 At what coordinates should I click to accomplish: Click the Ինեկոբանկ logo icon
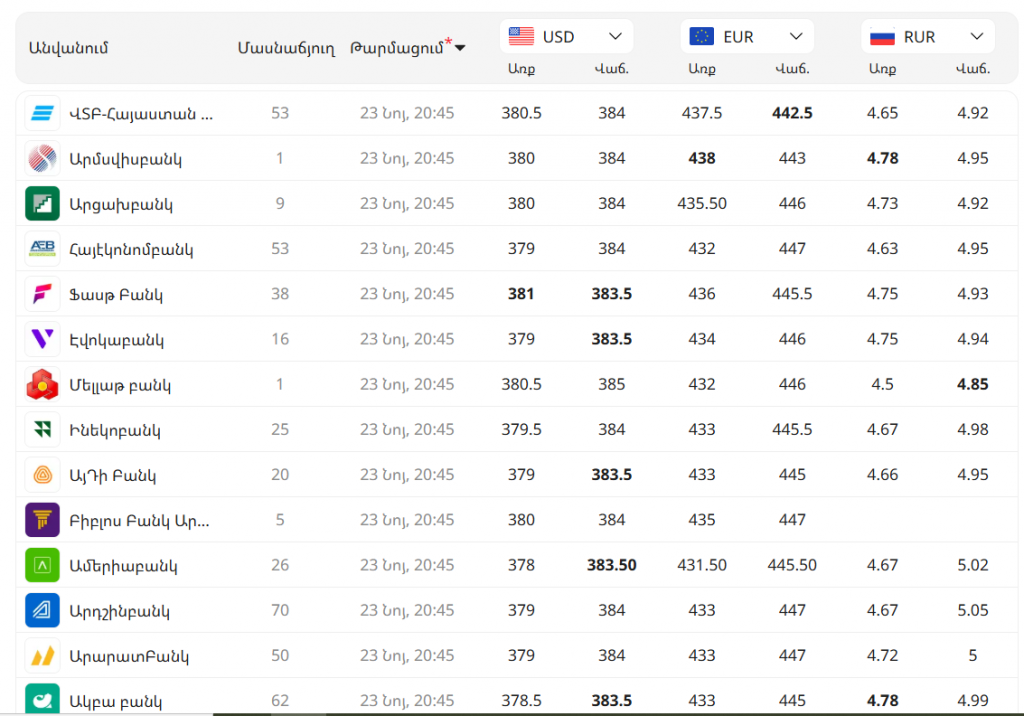(42, 430)
